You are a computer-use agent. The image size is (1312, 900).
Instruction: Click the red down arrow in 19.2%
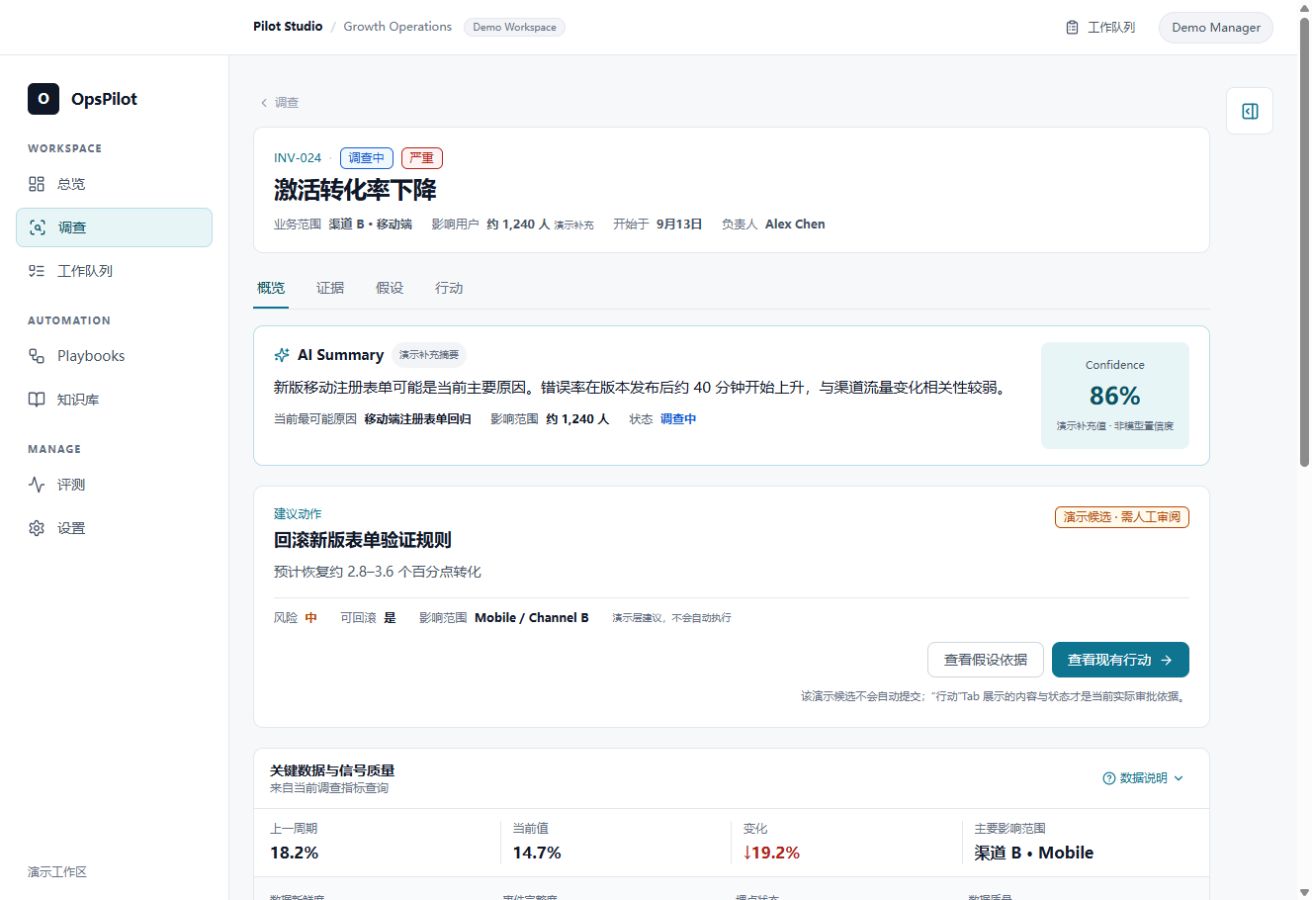[747, 853]
